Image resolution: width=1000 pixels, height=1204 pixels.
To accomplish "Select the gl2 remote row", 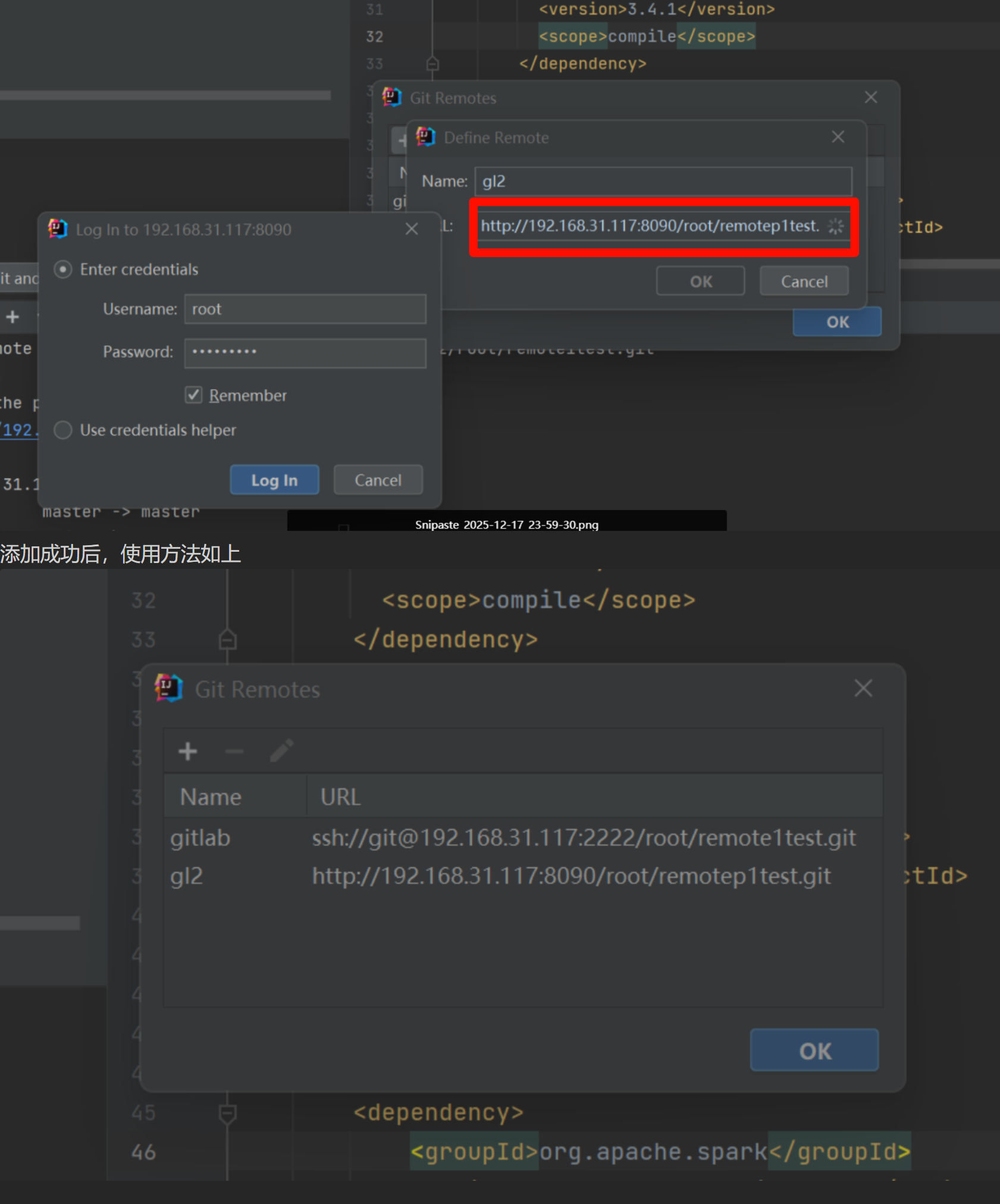I will [x=523, y=876].
